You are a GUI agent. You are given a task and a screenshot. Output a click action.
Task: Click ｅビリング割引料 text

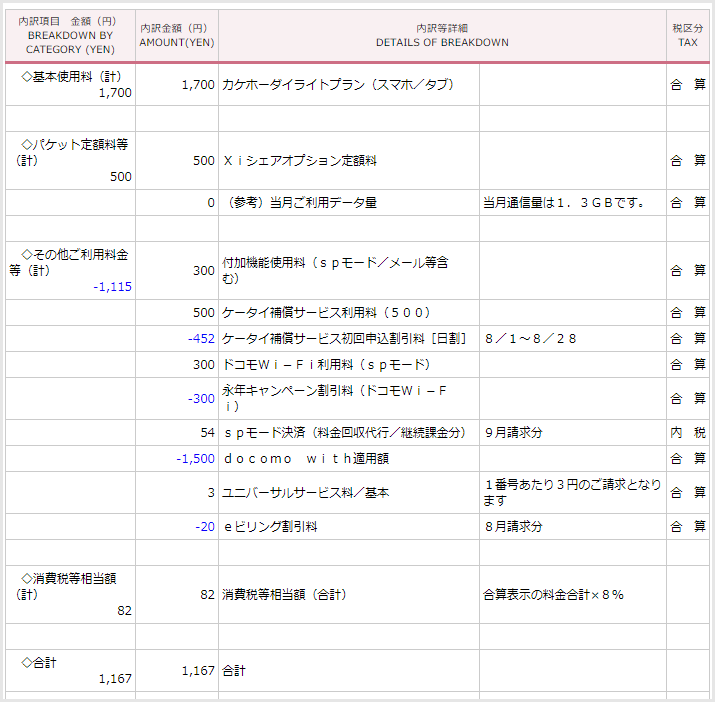point(270,526)
